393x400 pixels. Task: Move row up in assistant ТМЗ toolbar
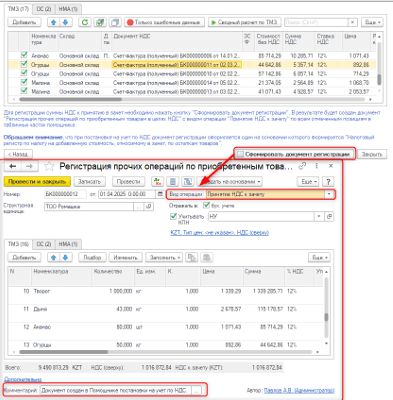coord(53,22)
